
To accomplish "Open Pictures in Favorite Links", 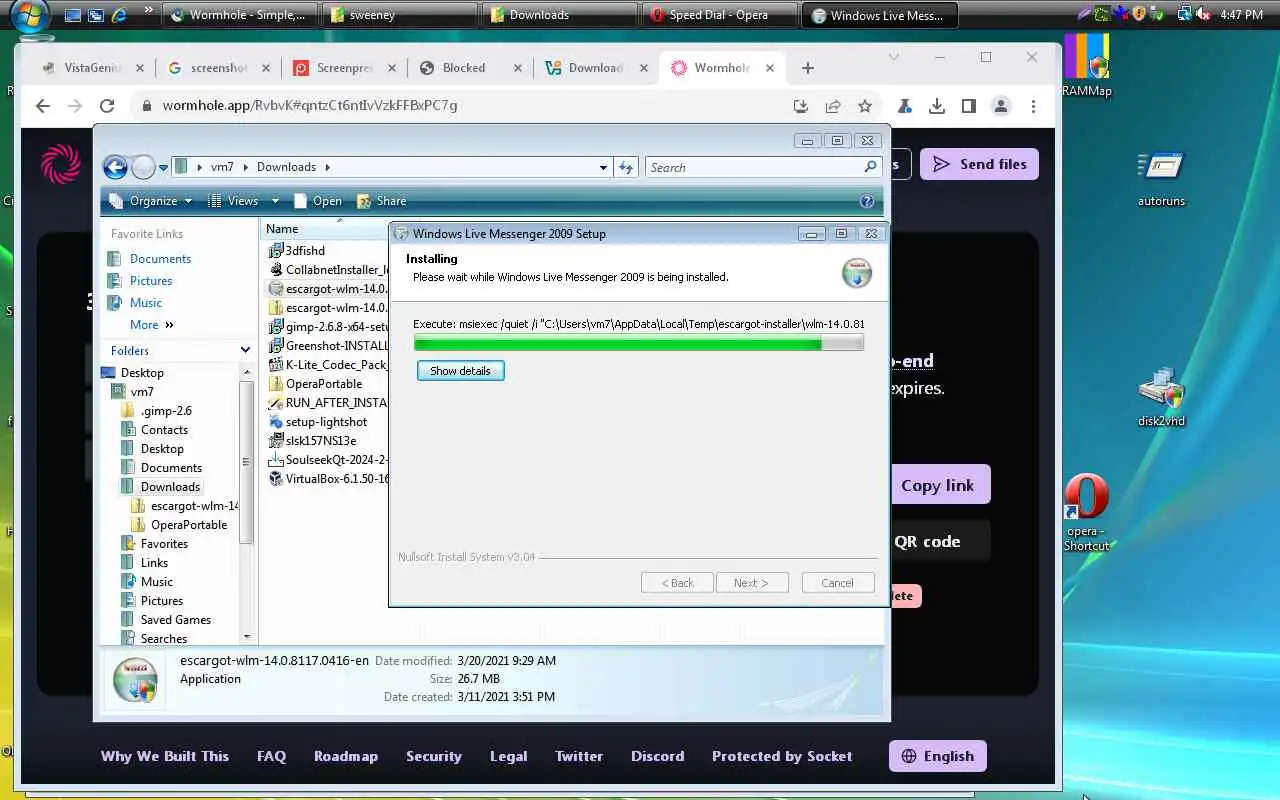I will 151,281.
